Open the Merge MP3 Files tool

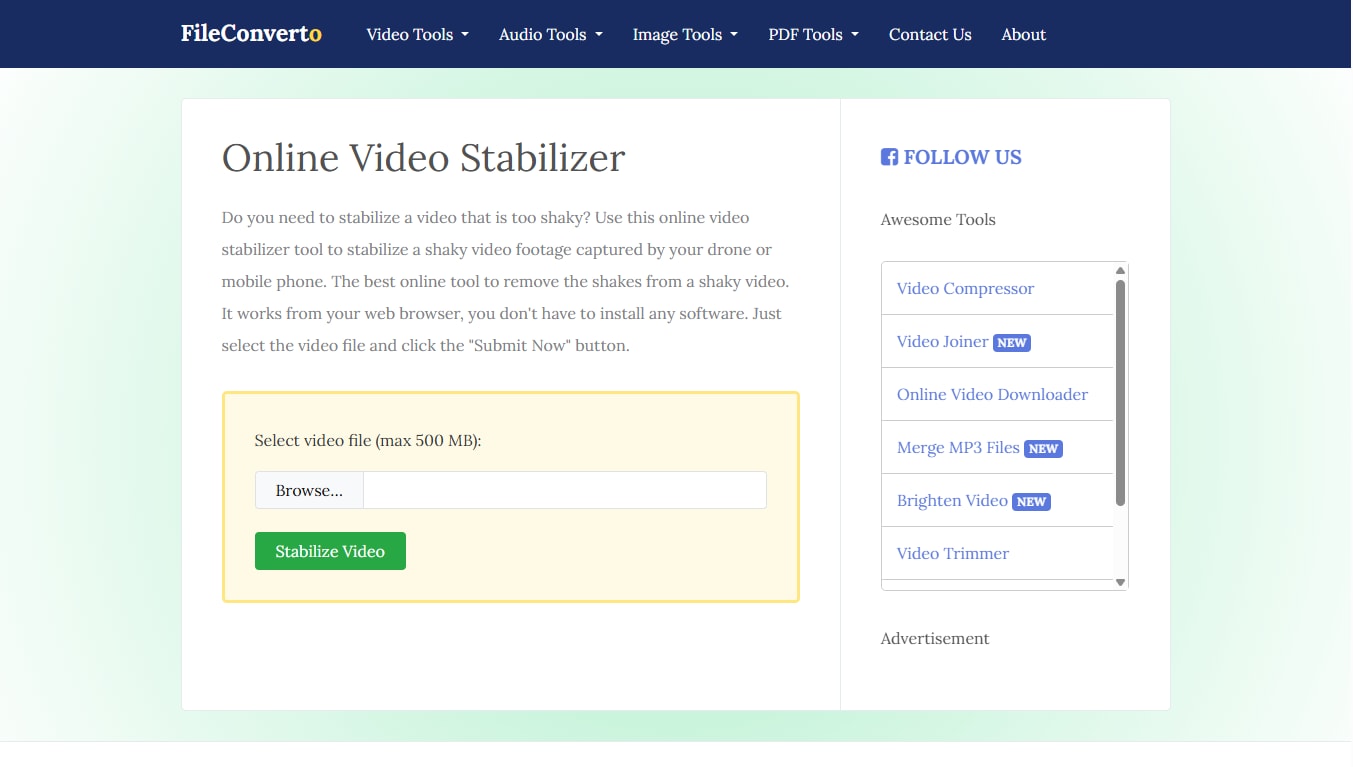[x=958, y=447]
